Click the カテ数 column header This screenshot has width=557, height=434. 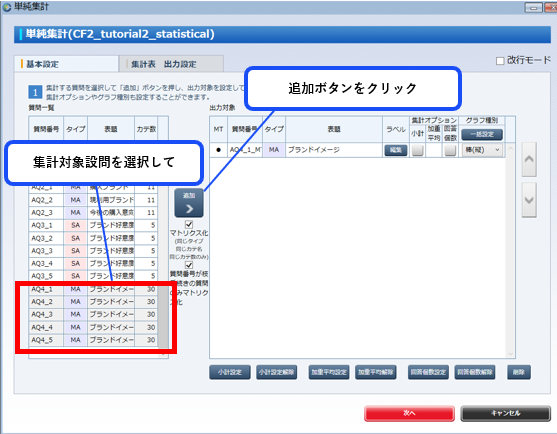[146, 129]
